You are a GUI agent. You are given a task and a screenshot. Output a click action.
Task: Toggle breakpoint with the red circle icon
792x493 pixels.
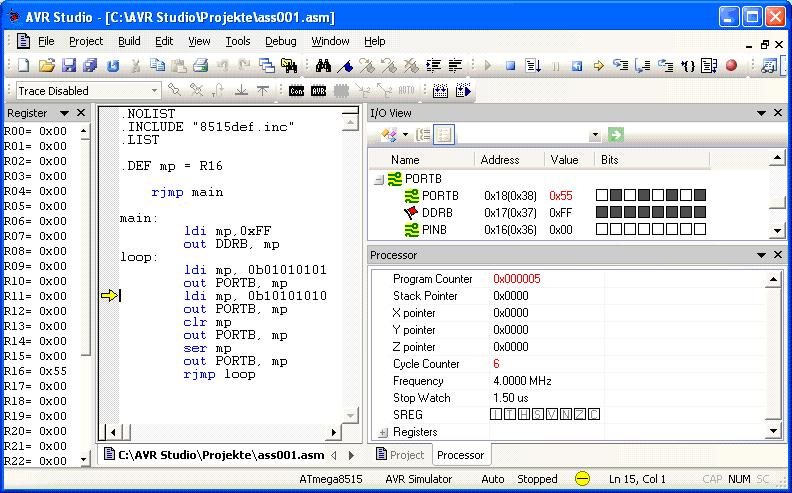point(731,65)
